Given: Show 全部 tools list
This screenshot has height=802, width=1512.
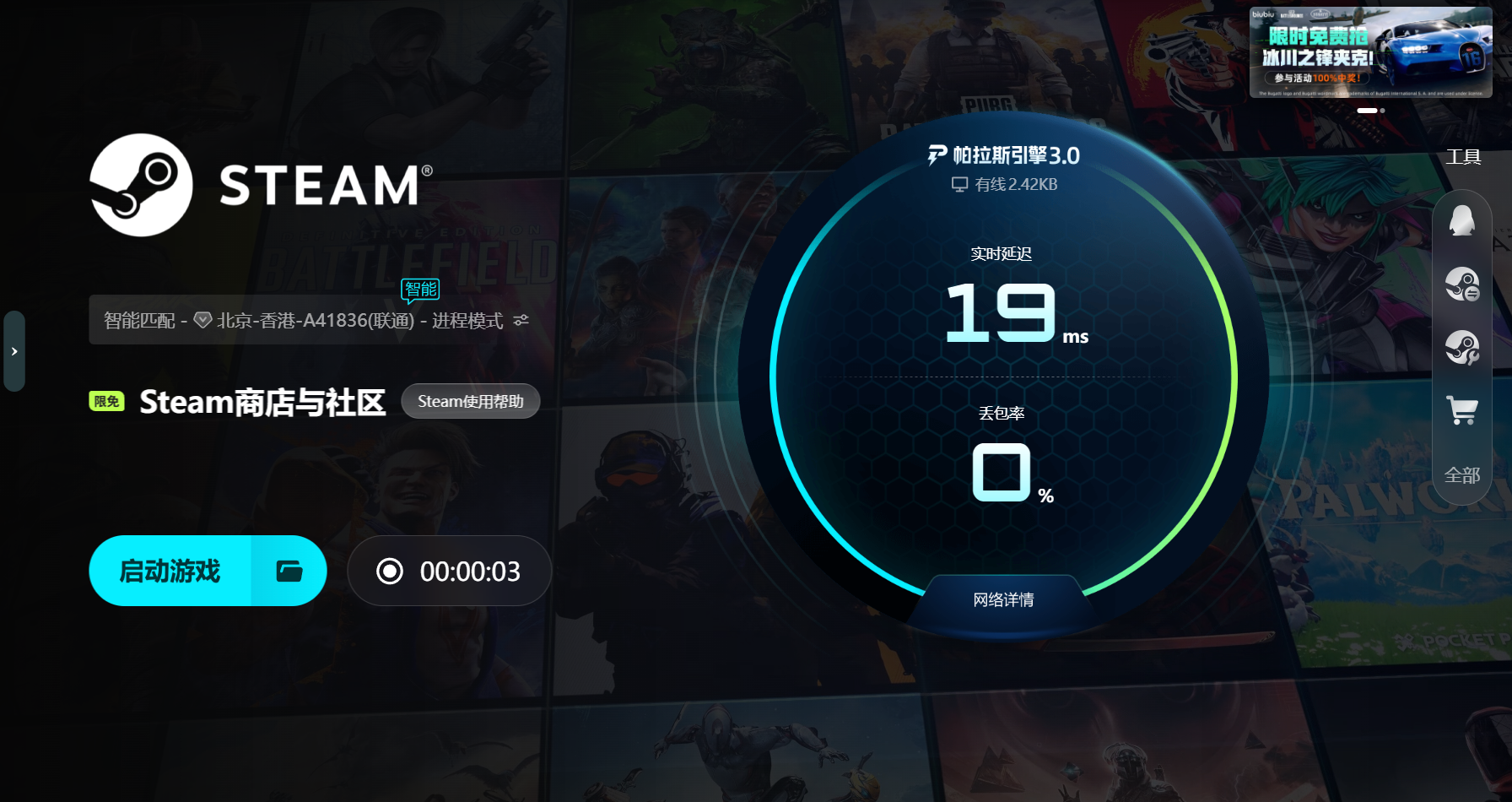Looking at the screenshot, I should click(x=1462, y=475).
